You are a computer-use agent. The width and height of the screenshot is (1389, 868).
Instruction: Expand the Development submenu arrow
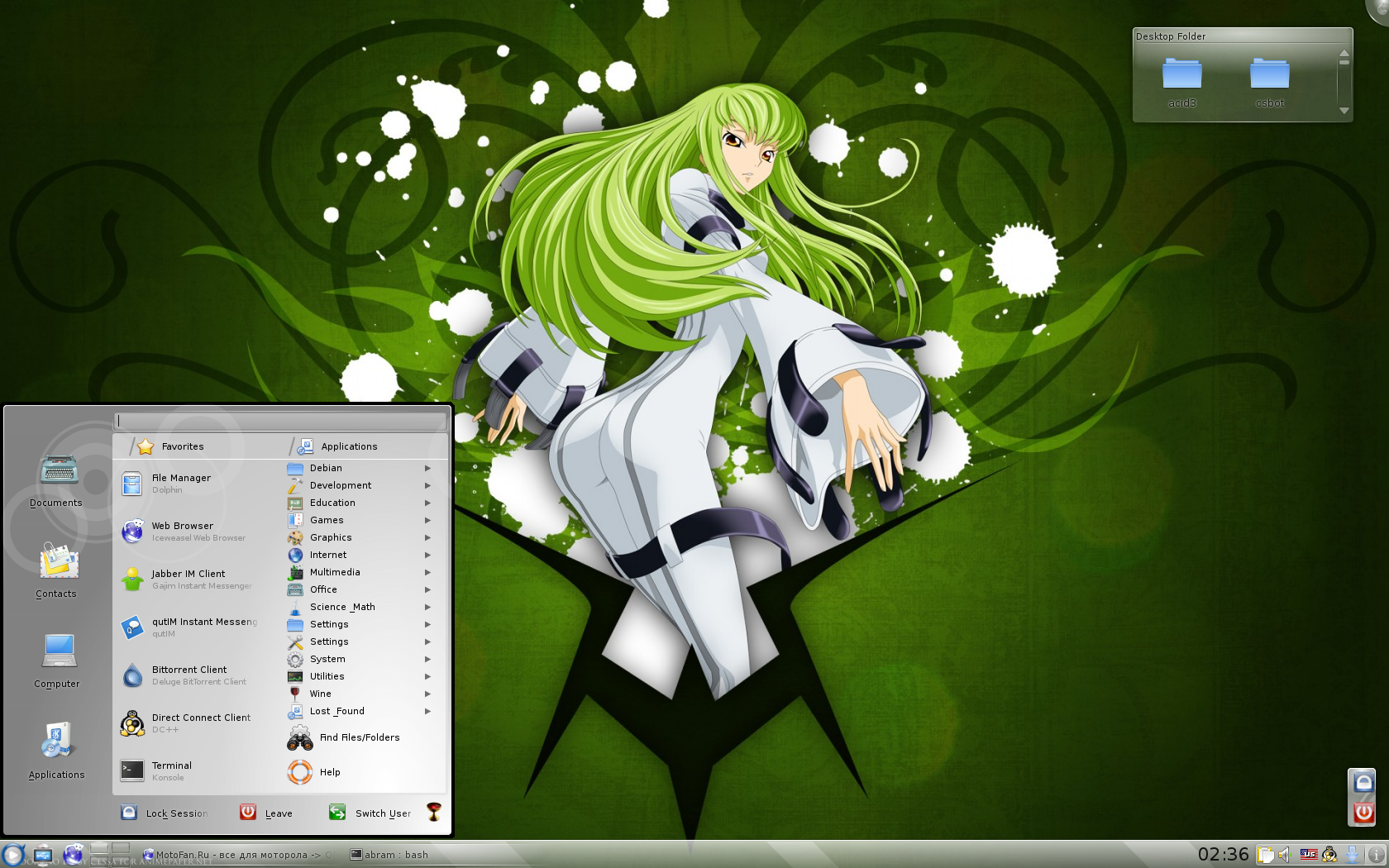click(428, 485)
